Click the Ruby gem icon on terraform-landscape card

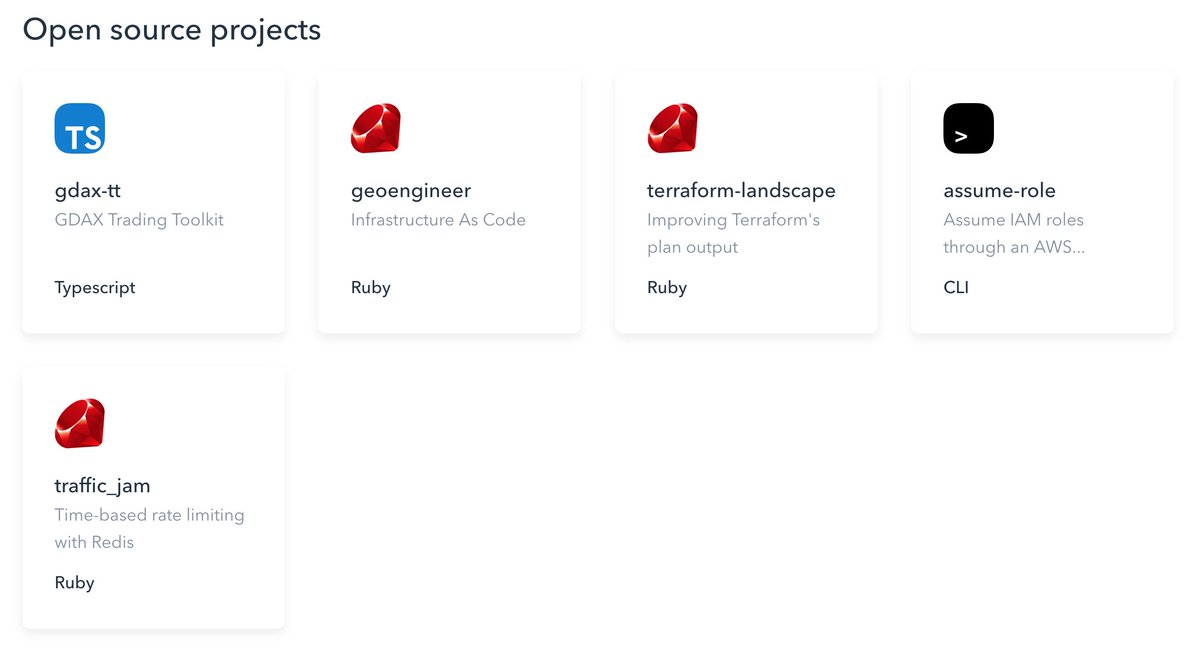coord(672,128)
